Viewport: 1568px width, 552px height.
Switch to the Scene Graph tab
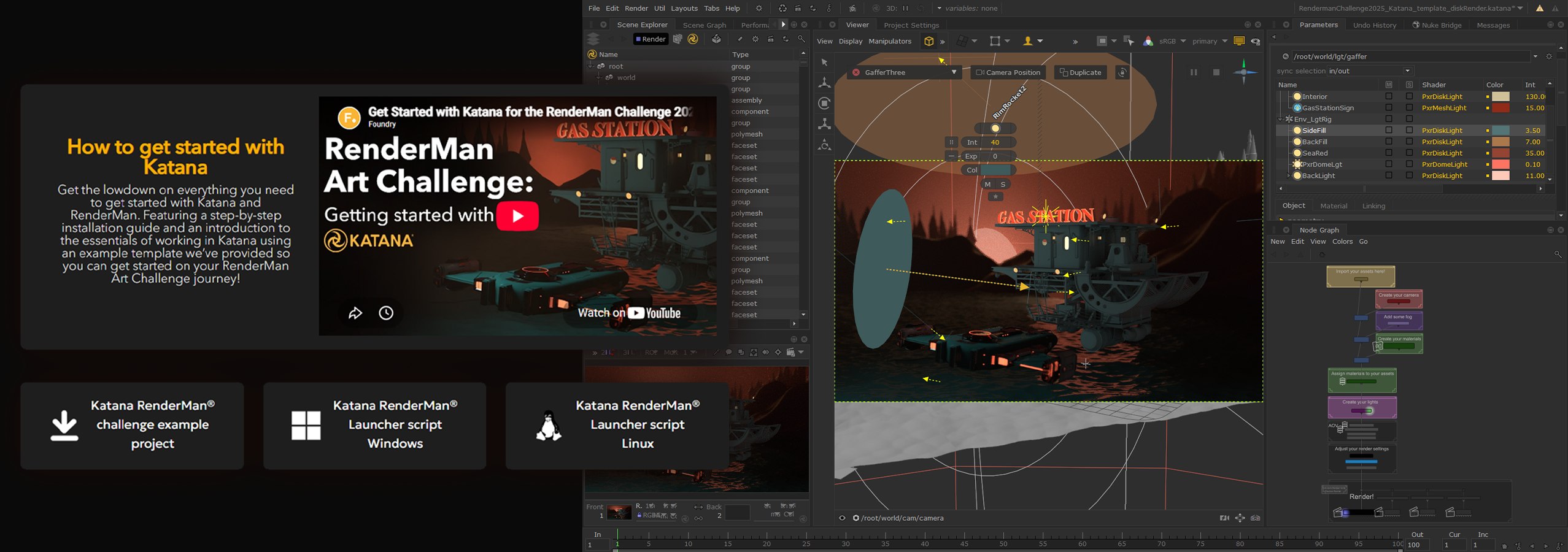(704, 25)
